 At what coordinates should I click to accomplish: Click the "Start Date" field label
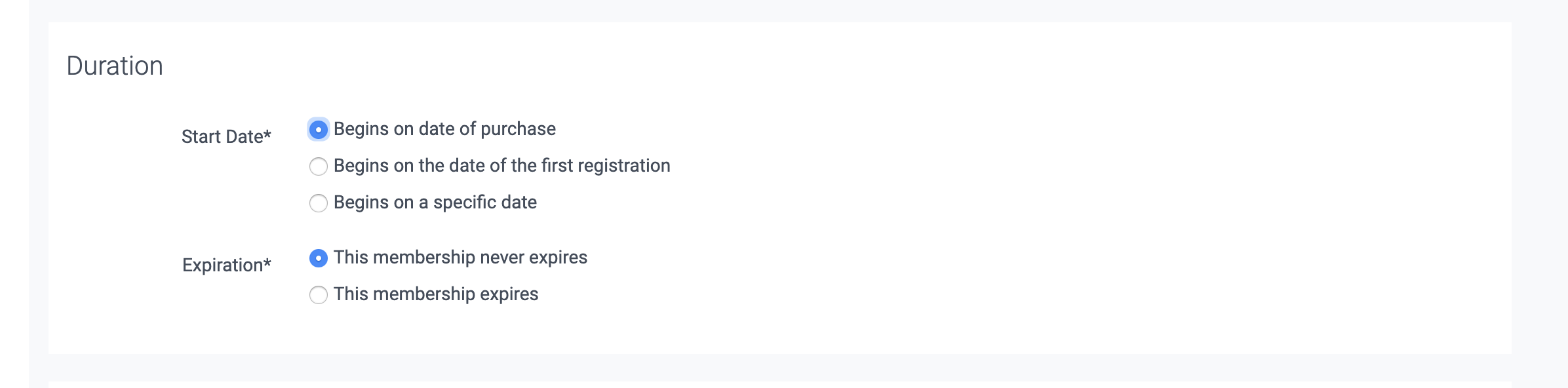(x=222, y=137)
